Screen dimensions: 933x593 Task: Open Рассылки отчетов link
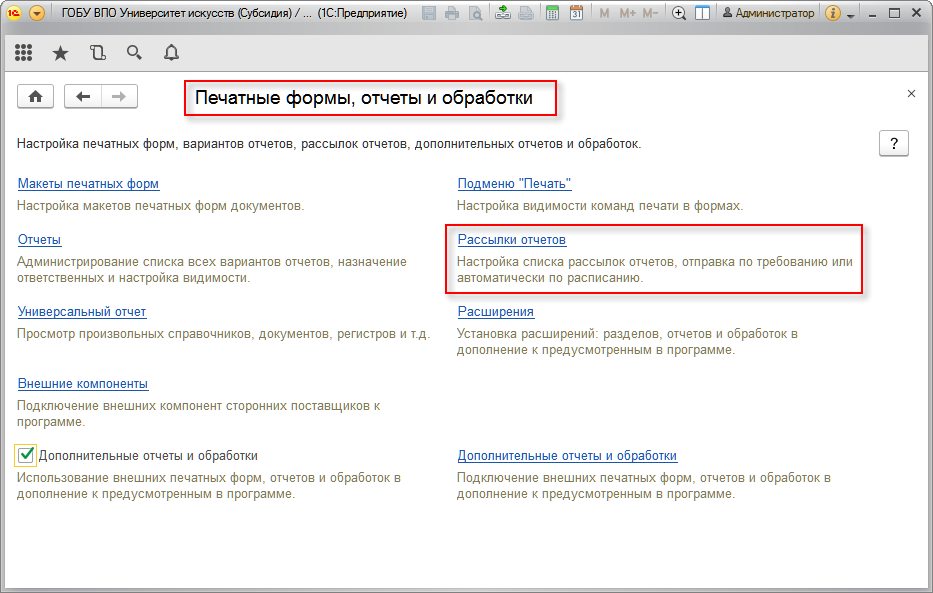512,240
